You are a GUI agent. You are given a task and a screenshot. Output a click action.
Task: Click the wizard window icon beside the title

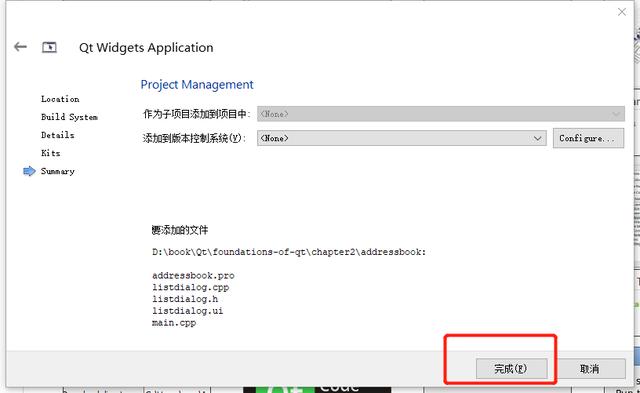(x=49, y=47)
